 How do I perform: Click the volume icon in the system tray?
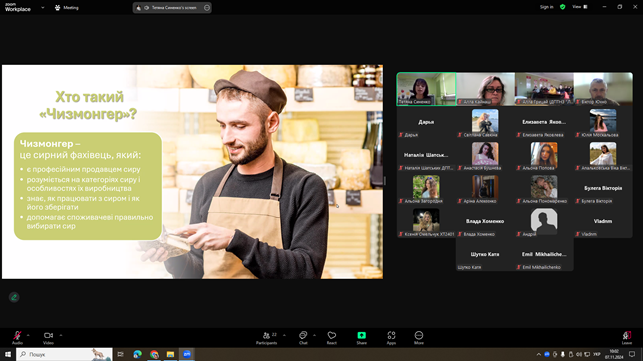coord(579,354)
